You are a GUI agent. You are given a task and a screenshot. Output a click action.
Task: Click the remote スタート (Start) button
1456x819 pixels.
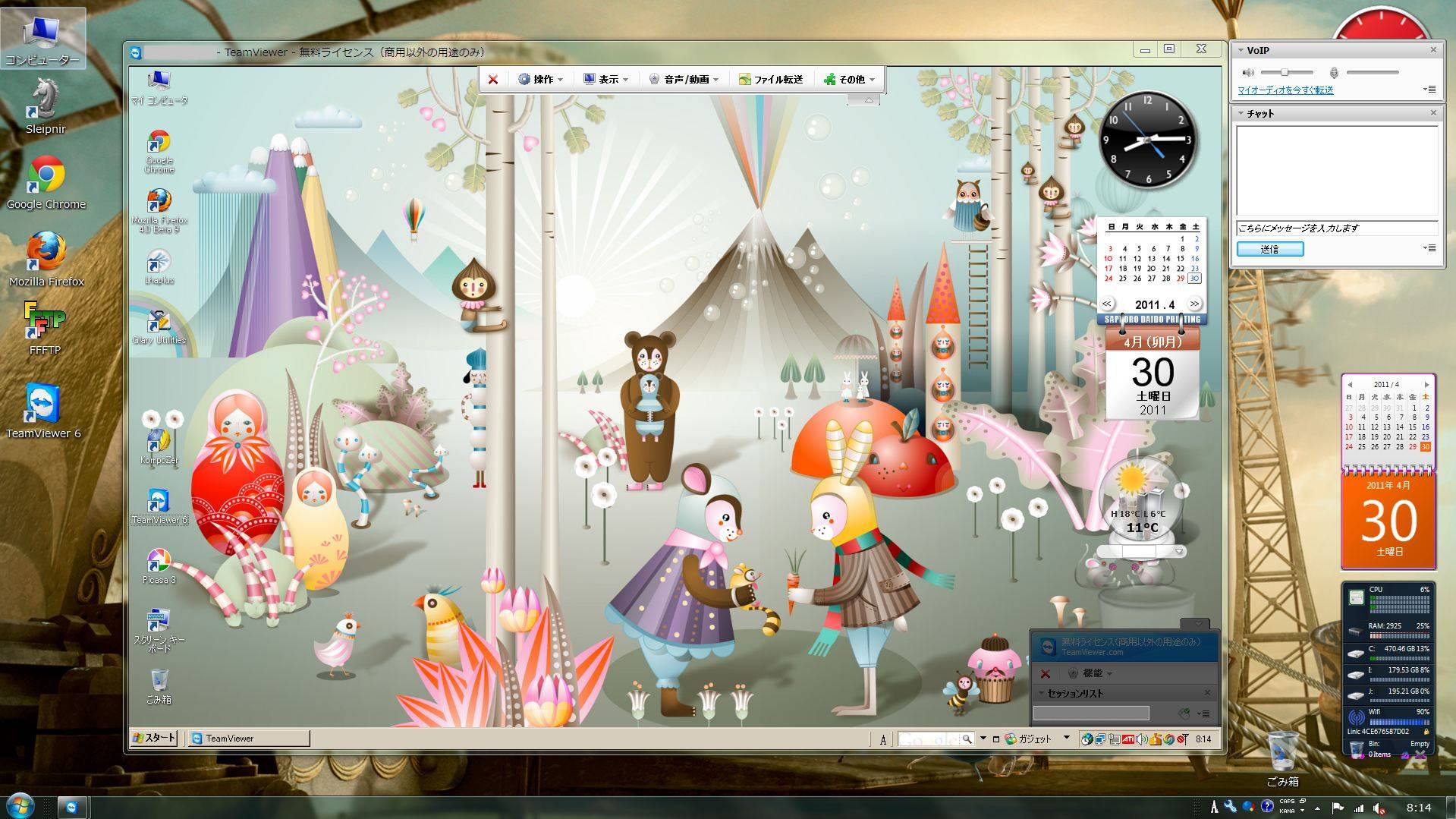pos(154,738)
